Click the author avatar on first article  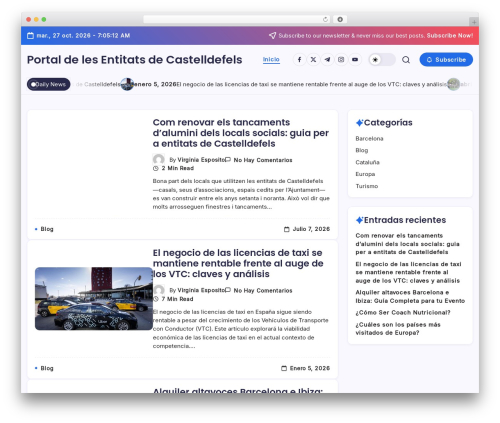coord(159,160)
